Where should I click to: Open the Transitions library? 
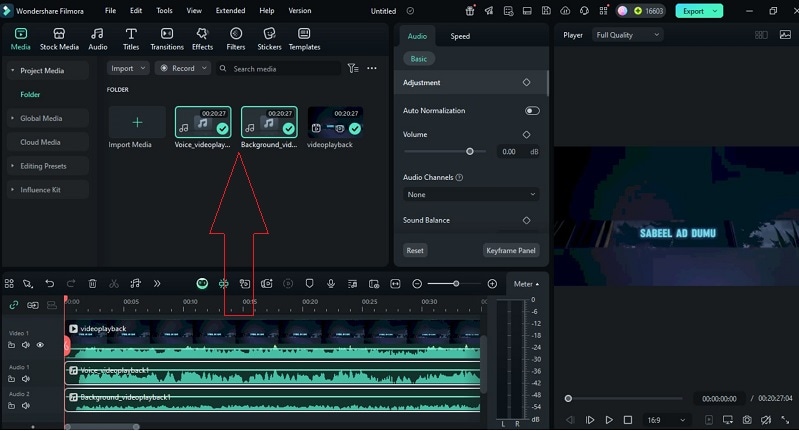coord(167,39)
